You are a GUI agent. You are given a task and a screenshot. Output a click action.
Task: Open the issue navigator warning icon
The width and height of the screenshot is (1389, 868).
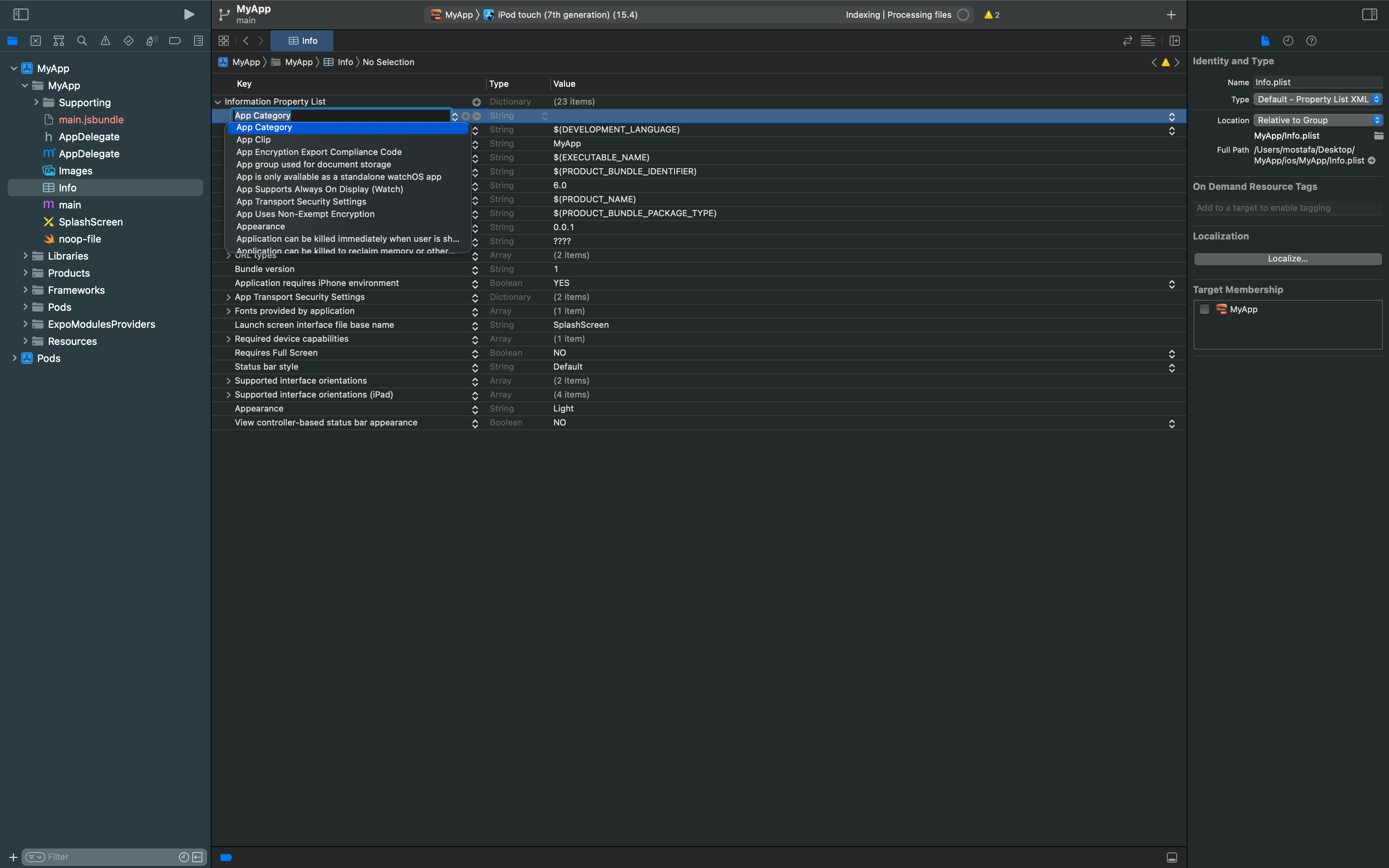(105, 41)
